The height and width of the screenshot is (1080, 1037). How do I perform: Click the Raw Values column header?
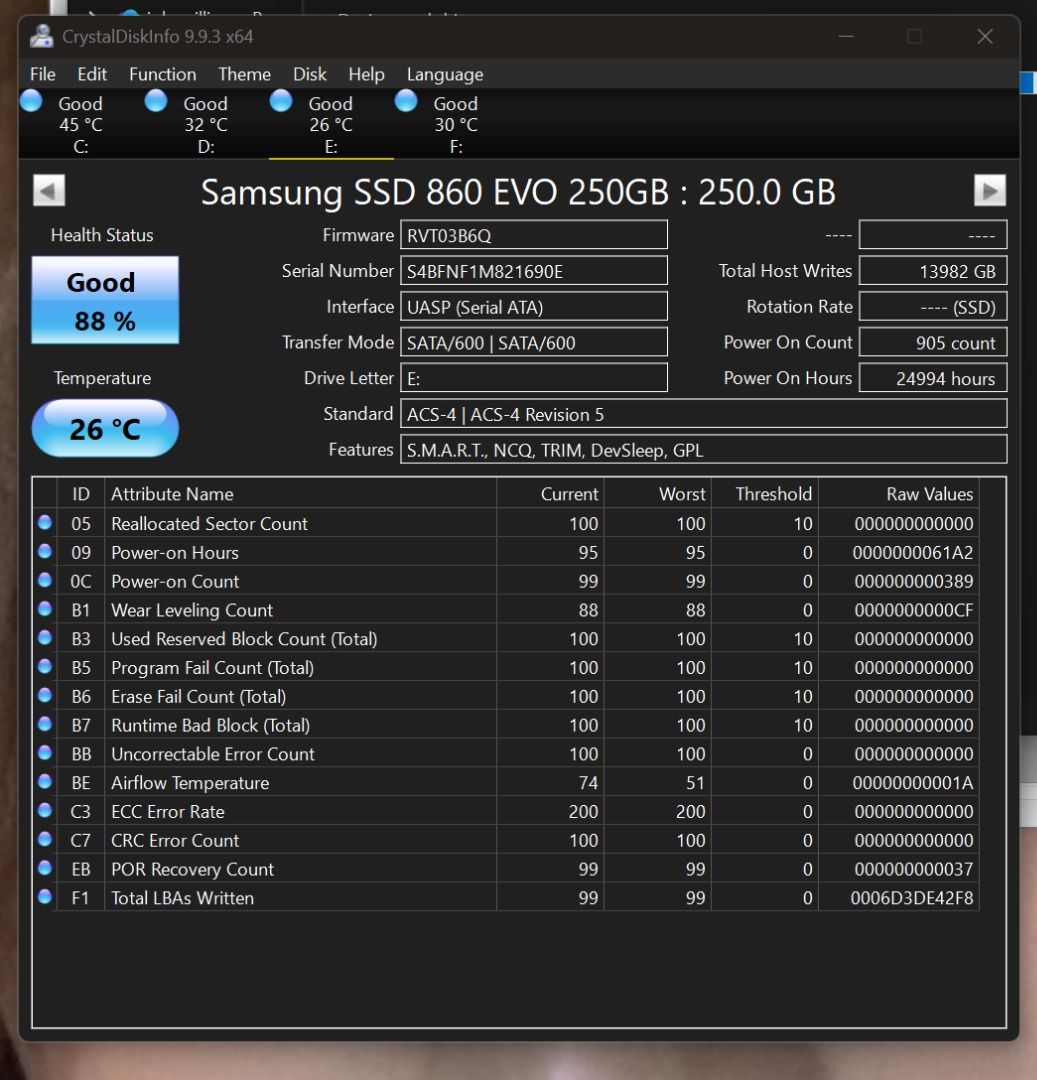coord(899,494)
